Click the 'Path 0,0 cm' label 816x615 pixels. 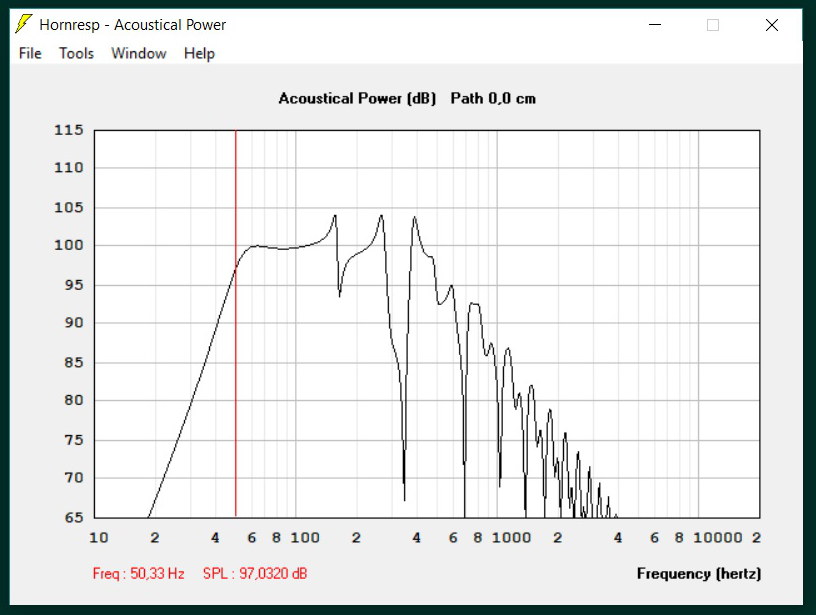click(493, 98)
